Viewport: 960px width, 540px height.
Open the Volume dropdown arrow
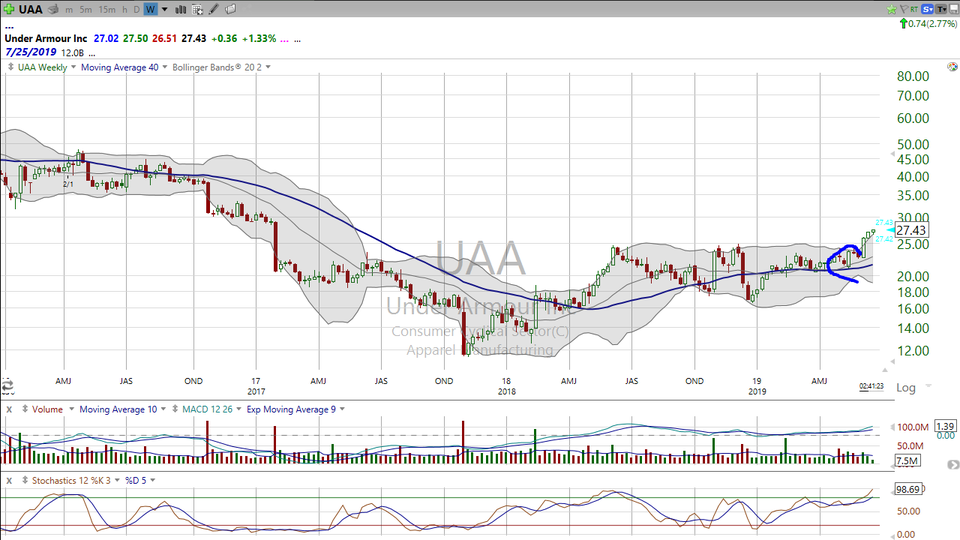click(71, 409)
